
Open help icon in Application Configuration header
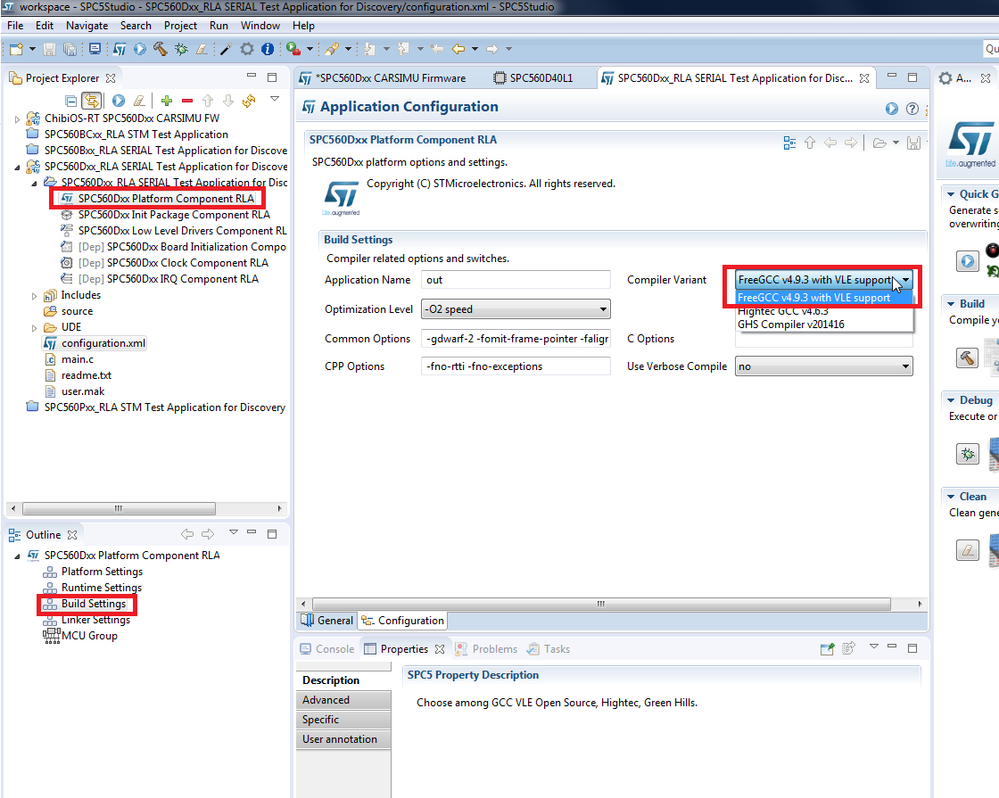pos(912,109)
